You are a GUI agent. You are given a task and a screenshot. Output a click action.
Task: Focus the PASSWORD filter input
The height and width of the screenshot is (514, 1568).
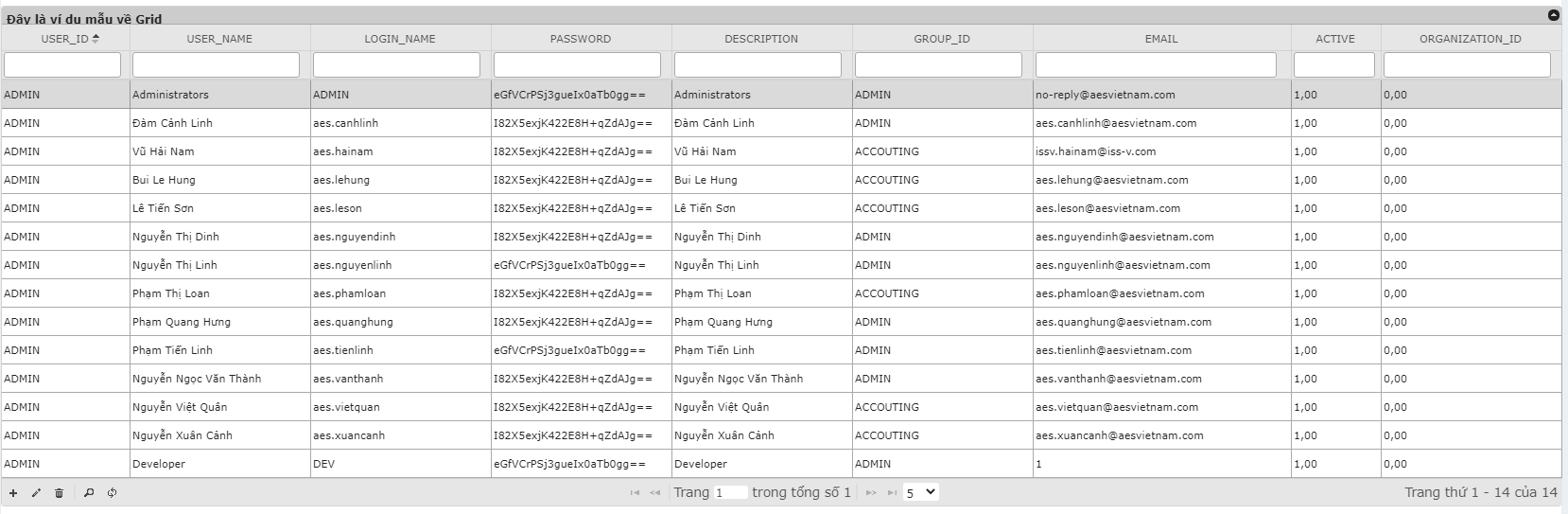tap(577, 64)
